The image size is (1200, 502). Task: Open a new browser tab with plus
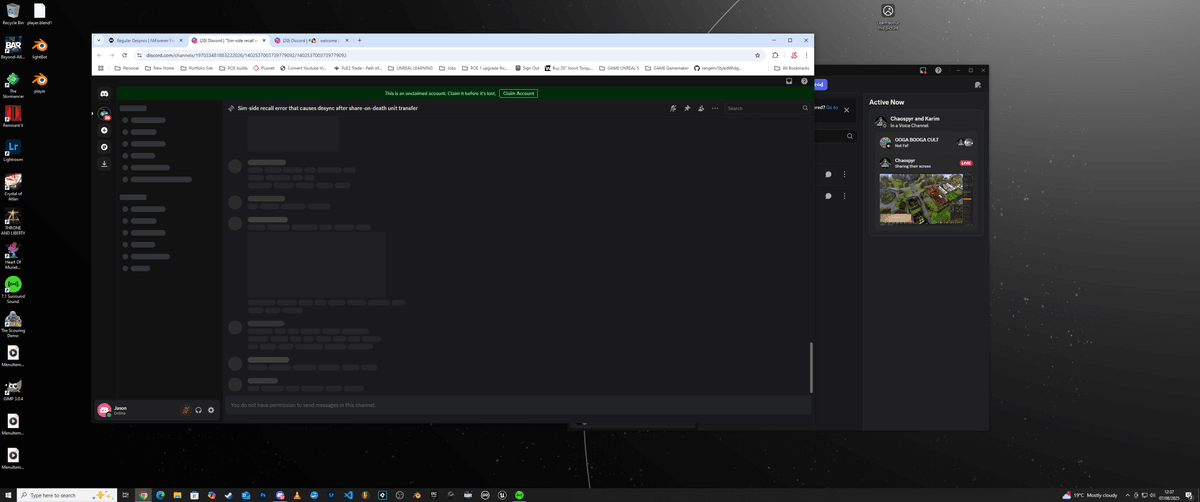[x=359, y=40]
